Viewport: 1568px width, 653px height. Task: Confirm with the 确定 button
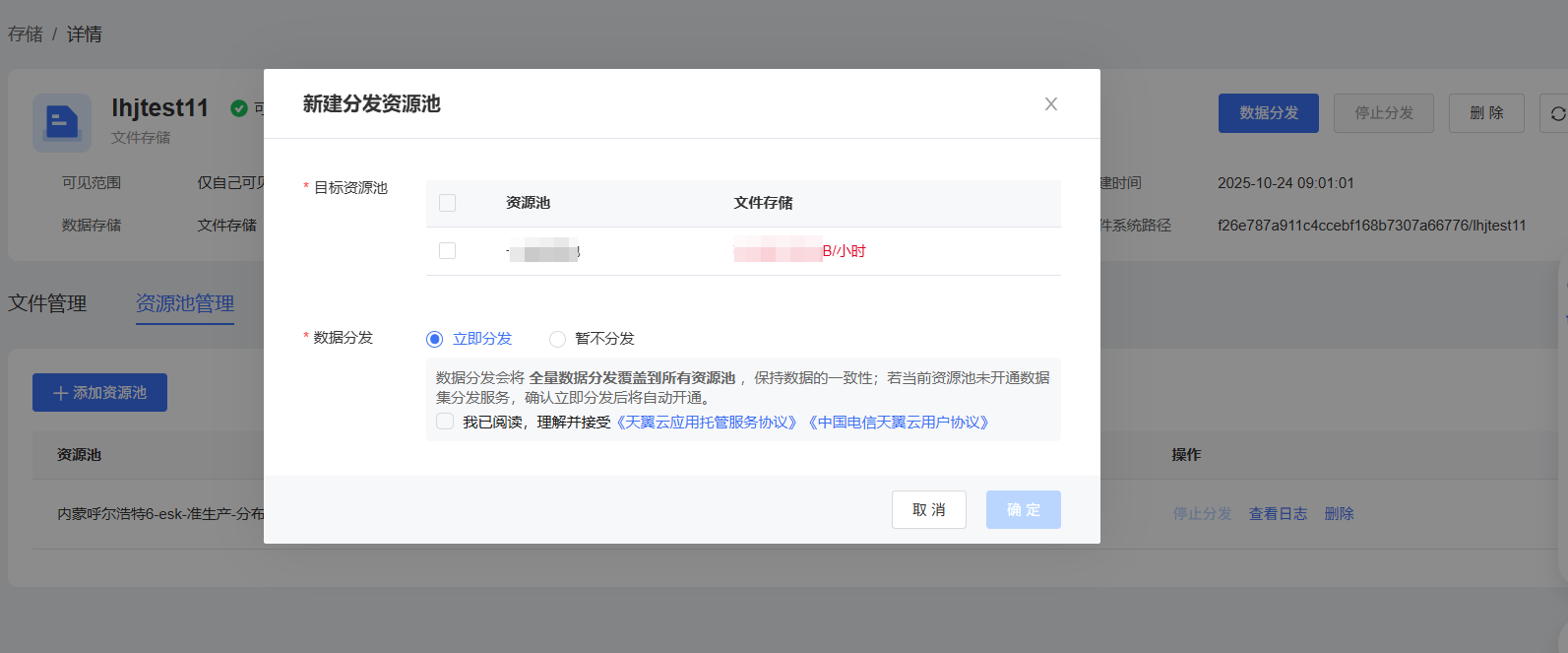[1023, 509]
